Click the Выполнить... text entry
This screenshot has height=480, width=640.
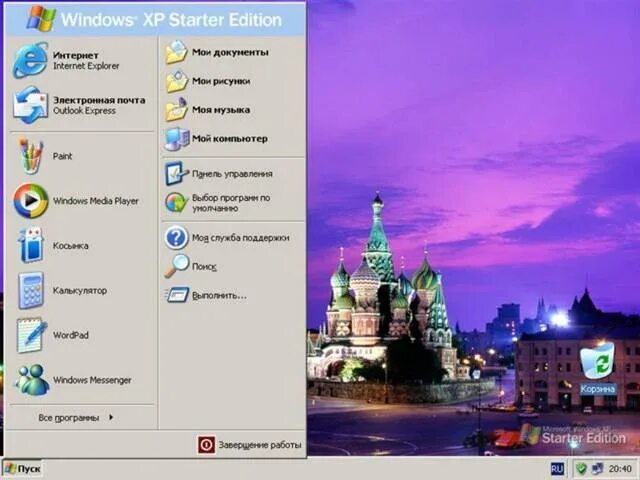click(x=219, y=295)
